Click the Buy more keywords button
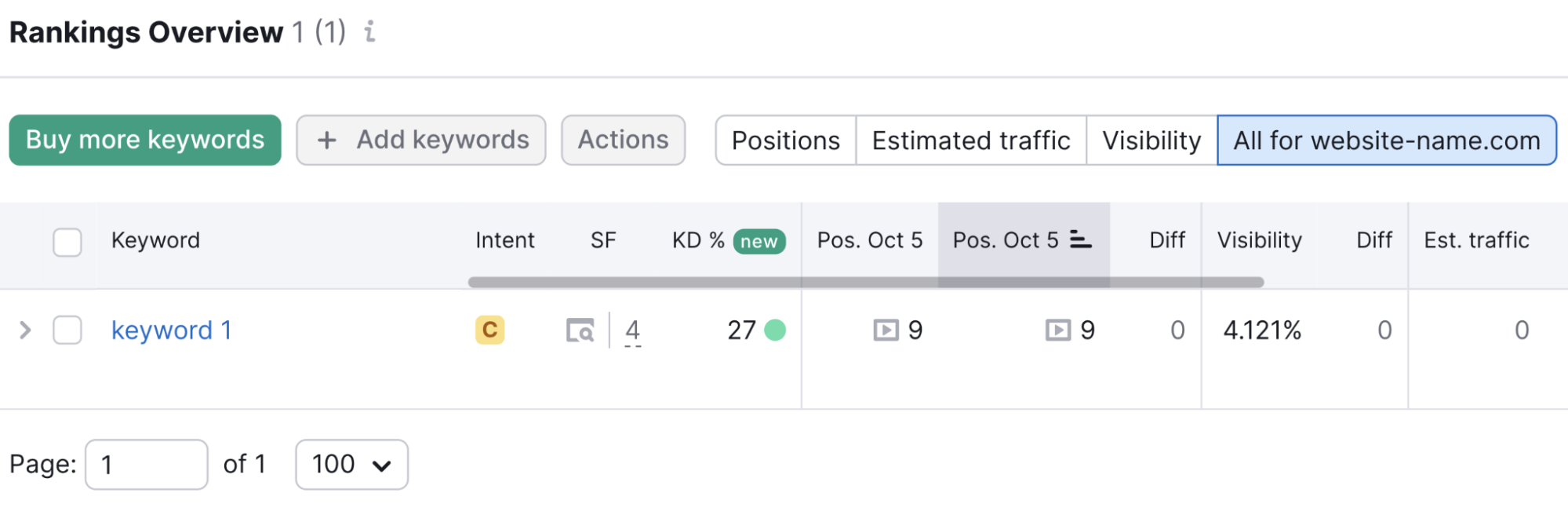This screenshot has height=511, width=1568. point(144,140)
